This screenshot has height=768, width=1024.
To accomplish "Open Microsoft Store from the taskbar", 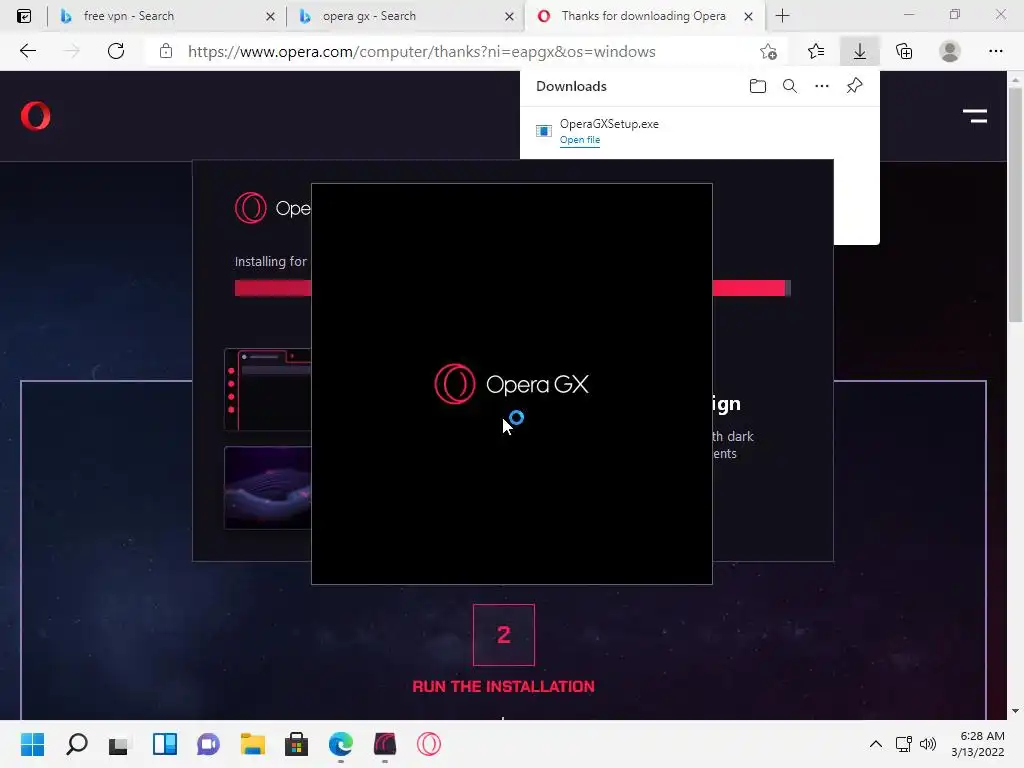I will tap(296, 744).
